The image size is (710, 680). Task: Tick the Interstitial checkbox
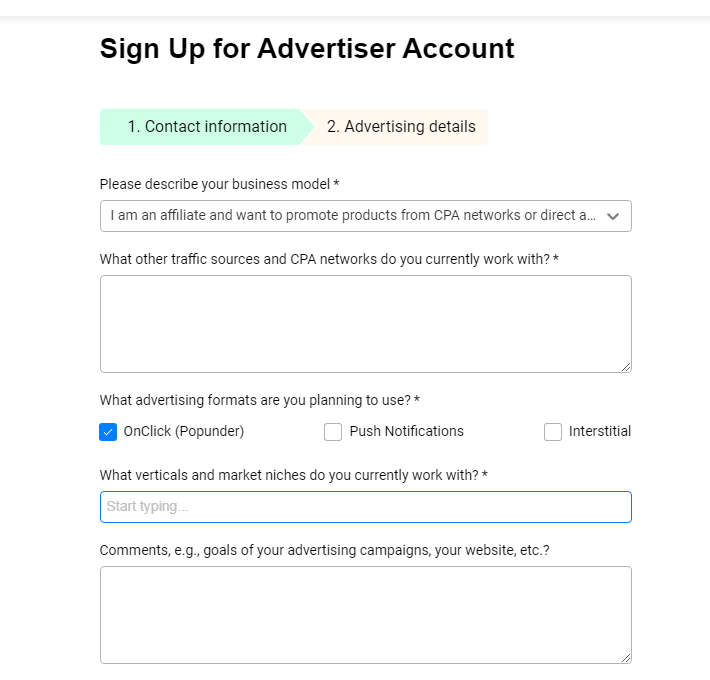click(553, 432)
